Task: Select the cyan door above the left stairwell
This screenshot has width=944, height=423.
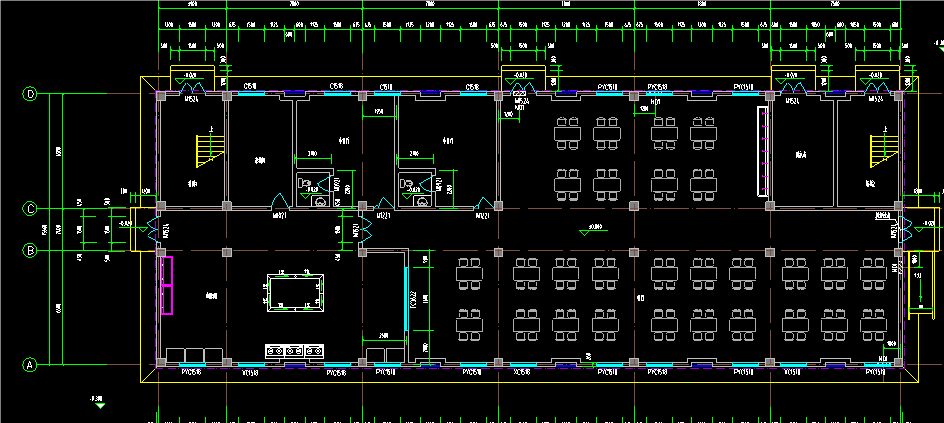Action: click(193, 88)
